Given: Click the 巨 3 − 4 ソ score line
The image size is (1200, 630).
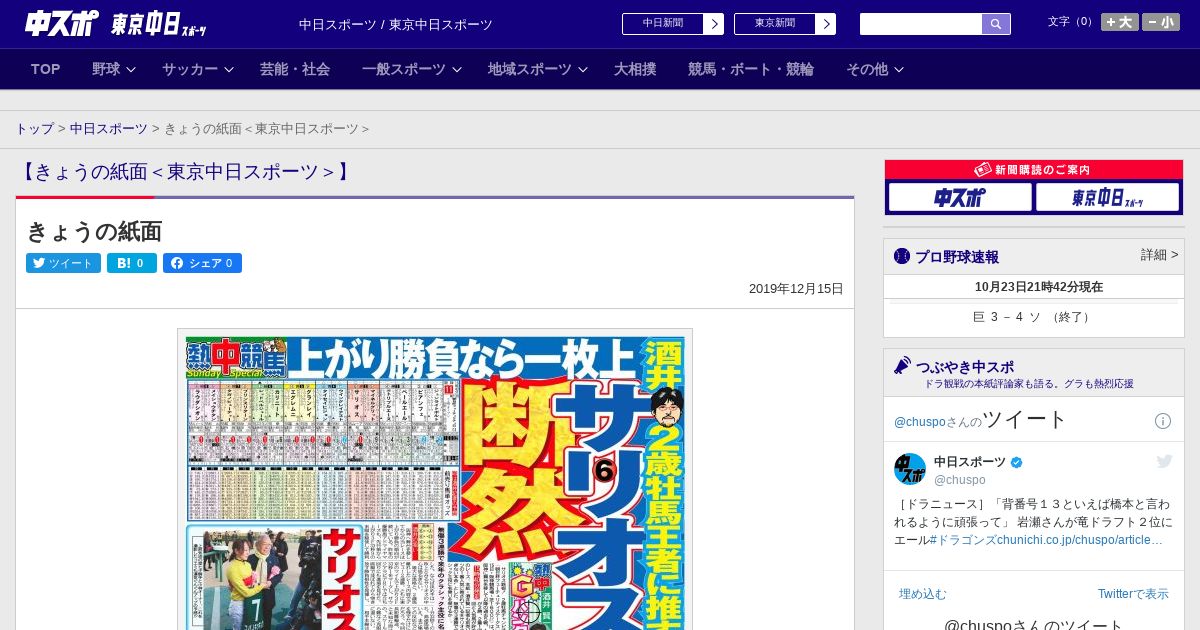Looking at the screenshot, I should click(x=1034, y=317).
